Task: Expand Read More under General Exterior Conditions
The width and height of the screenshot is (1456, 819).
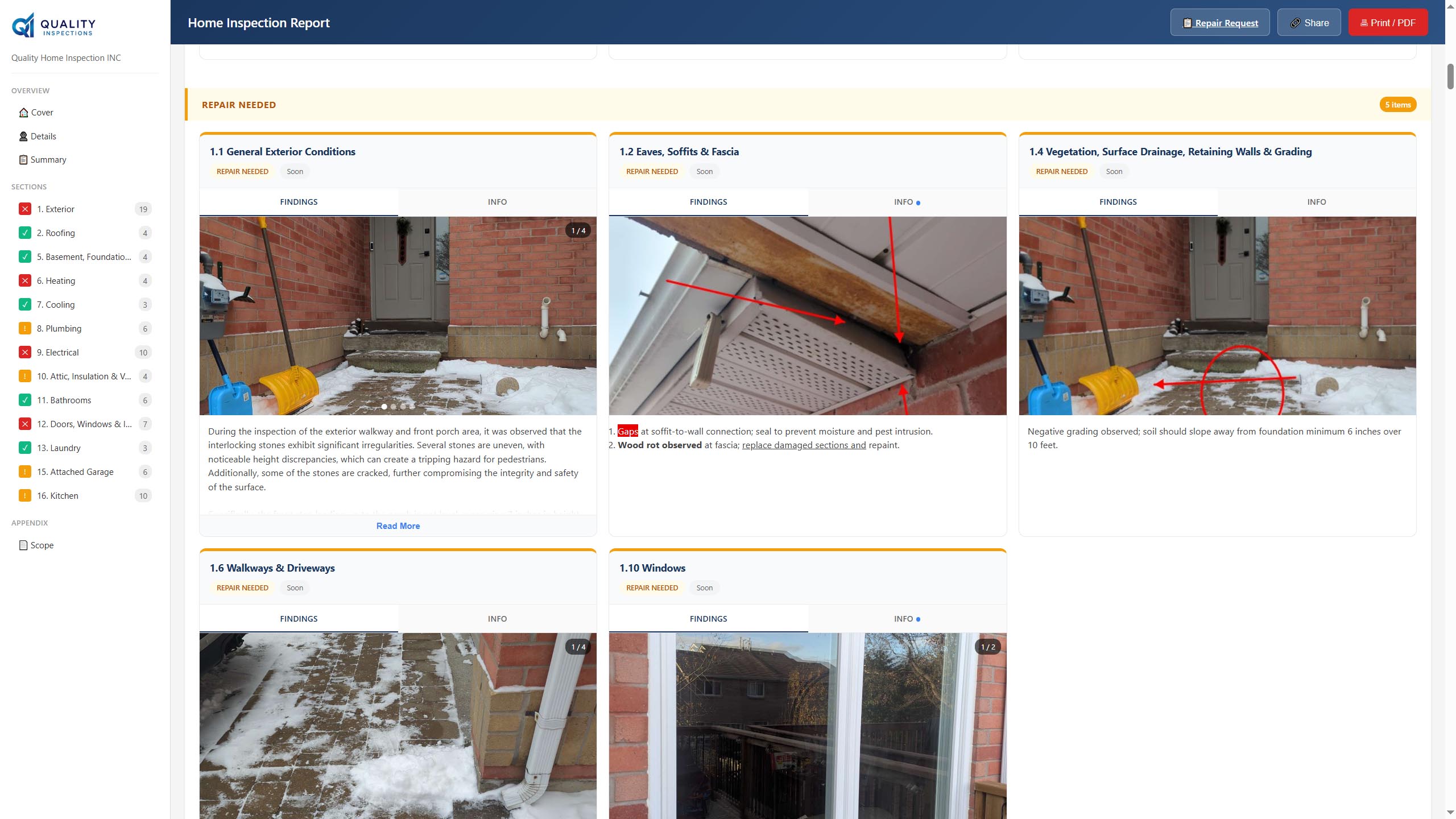Action: (x=398, y=526)
